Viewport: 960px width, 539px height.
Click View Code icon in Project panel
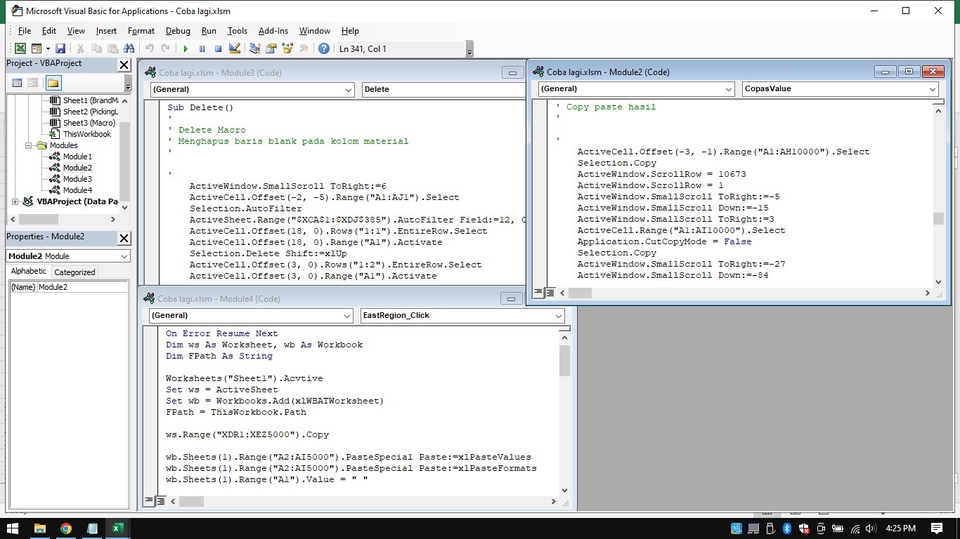tap(15, 82)
